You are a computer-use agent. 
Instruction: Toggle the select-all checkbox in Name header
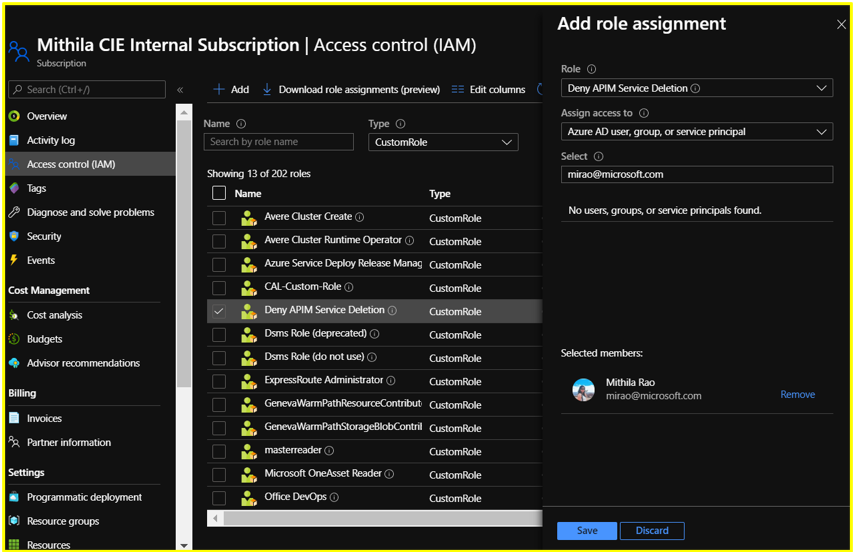[x=219, y=193]
